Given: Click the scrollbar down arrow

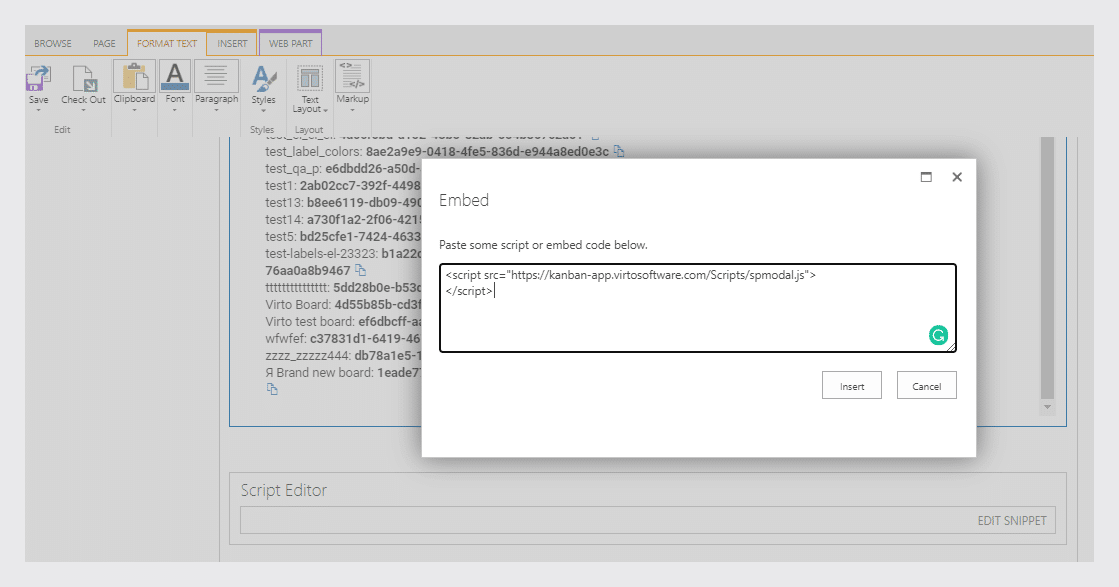Looking at the screenshot, I should click(x=1047, y=407).
